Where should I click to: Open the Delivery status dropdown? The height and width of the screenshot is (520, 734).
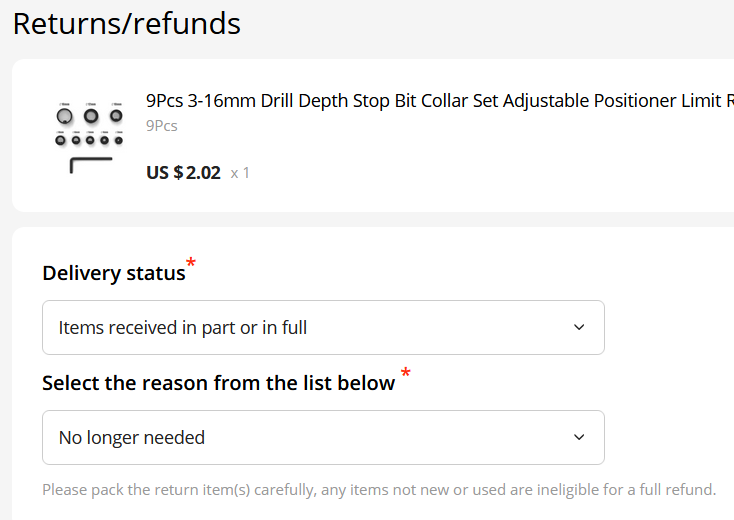tap(323, 327)
